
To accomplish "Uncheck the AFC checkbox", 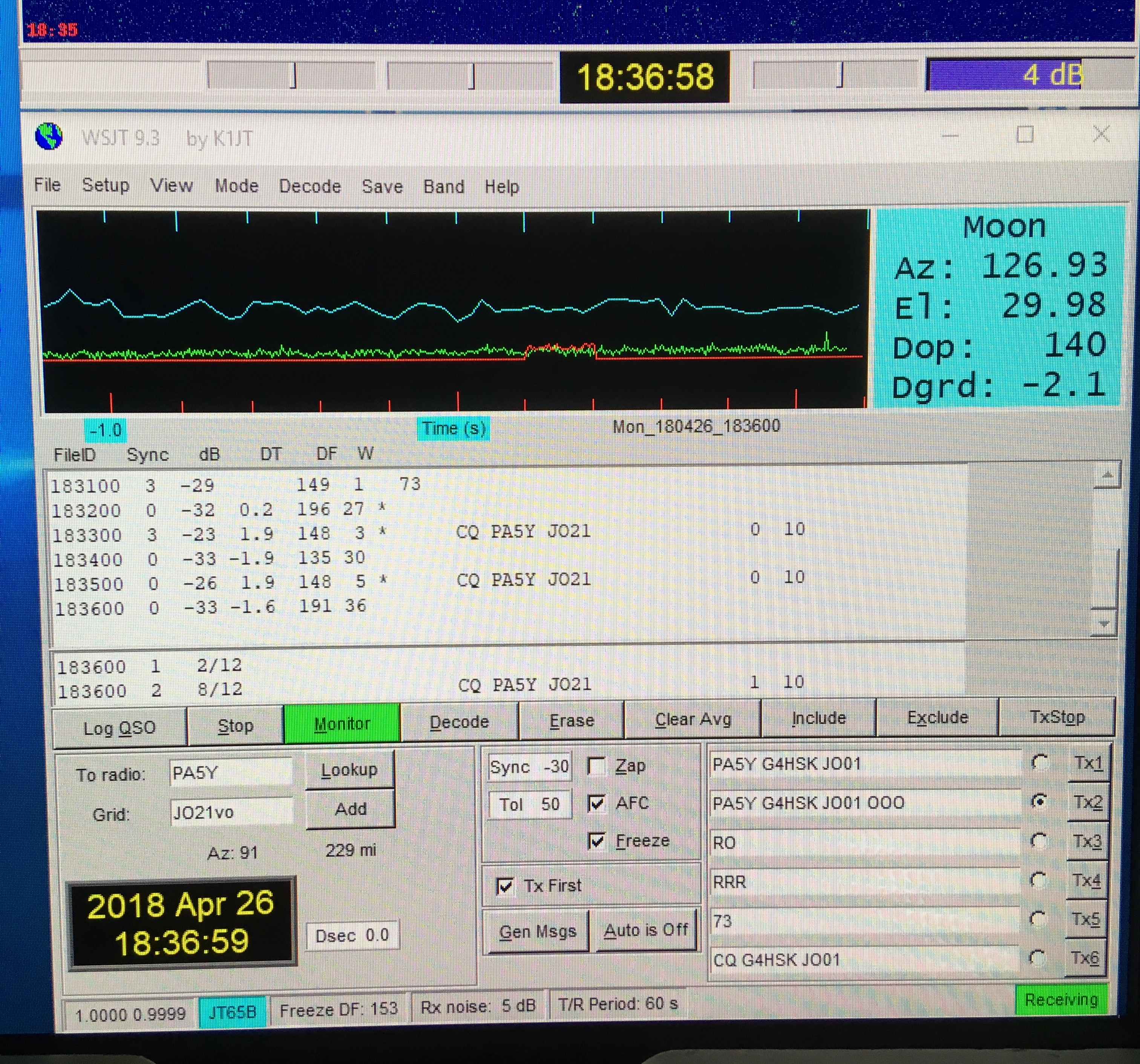I will click(x=596, y=803).
